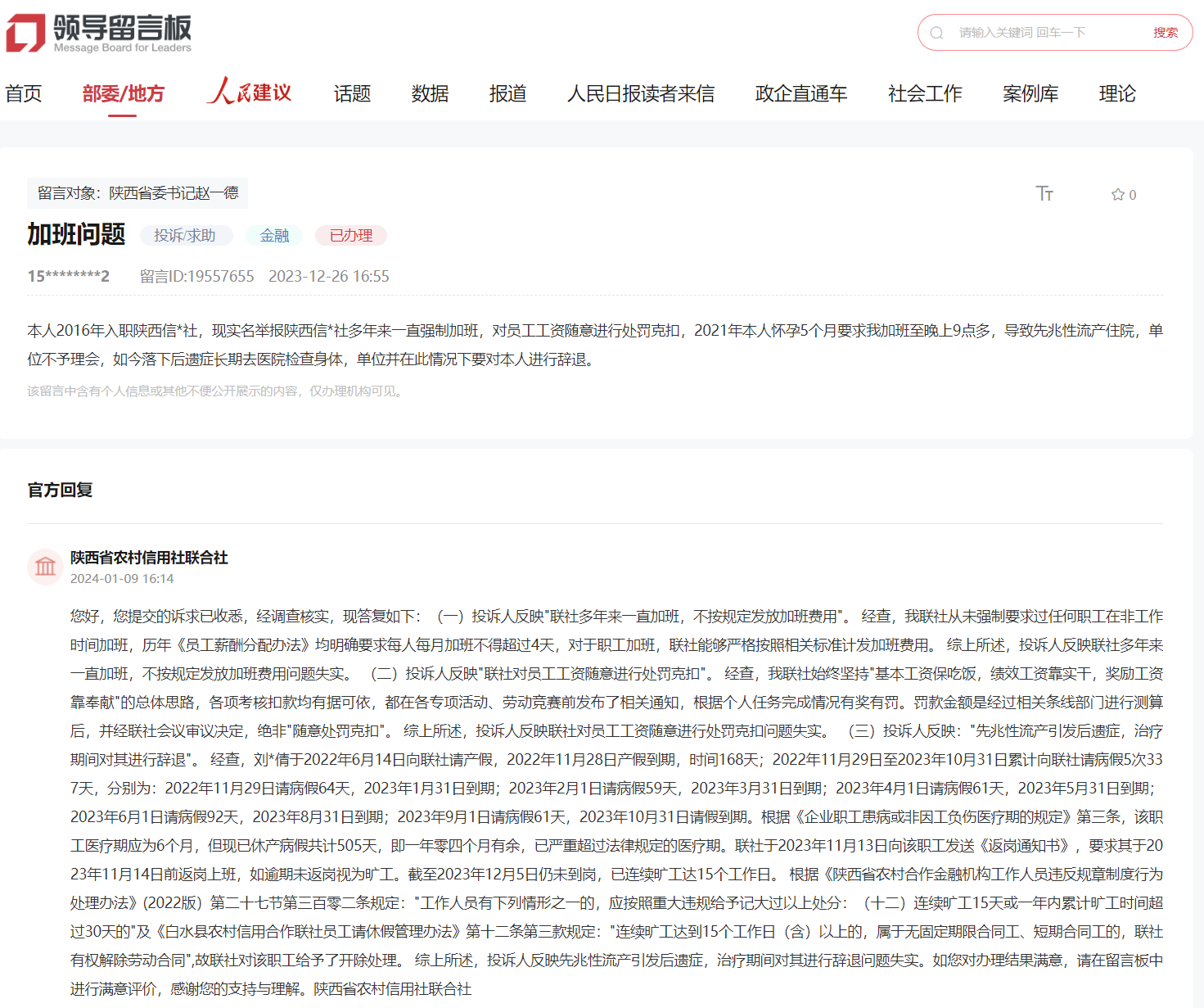This screenshot has height=1008, width=1204.
Task: Click the 留言ID:19557655 text
Action: (x=197, y=277)
